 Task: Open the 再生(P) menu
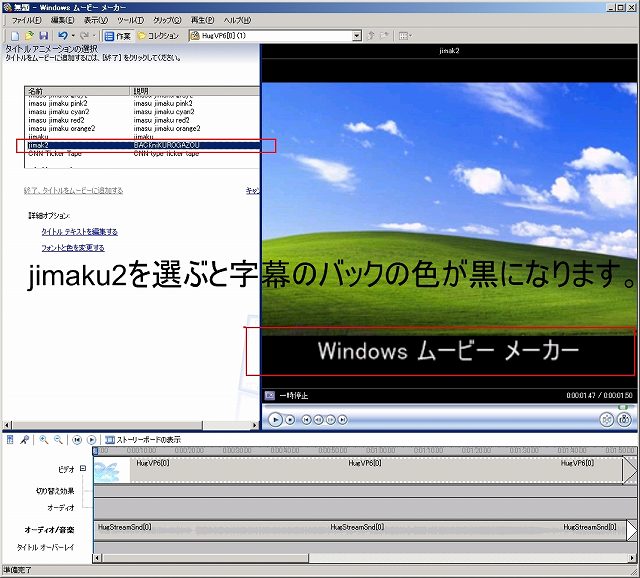pyautogui.click(x=202, y=20)
